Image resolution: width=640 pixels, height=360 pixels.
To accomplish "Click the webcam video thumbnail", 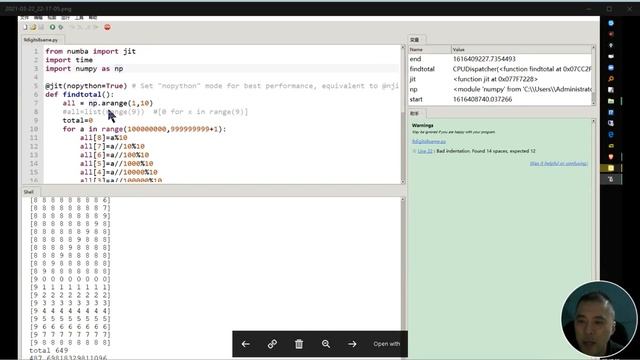I will coord(599,319).
